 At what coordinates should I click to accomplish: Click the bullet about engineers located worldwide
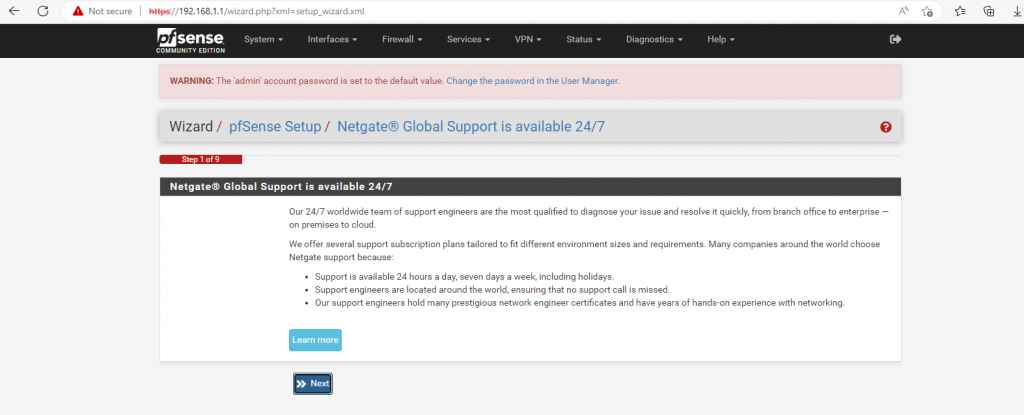(x=492, y=290)
